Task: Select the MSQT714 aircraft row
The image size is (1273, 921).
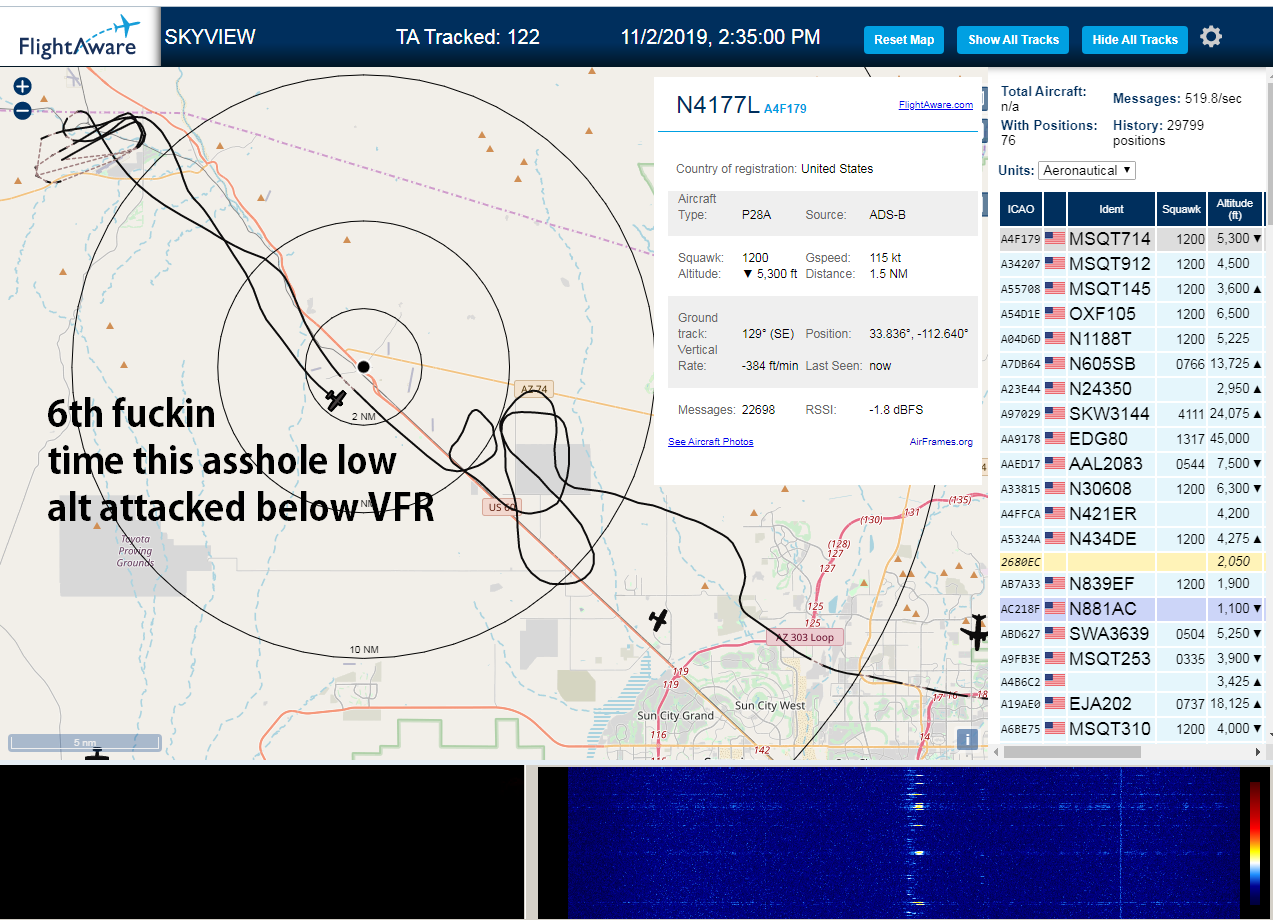Action: pos(1132,239)
